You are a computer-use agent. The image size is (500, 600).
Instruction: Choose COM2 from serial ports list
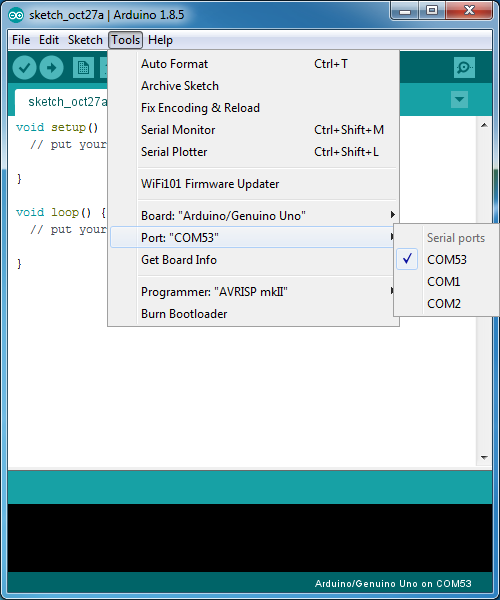coord(446,303)
